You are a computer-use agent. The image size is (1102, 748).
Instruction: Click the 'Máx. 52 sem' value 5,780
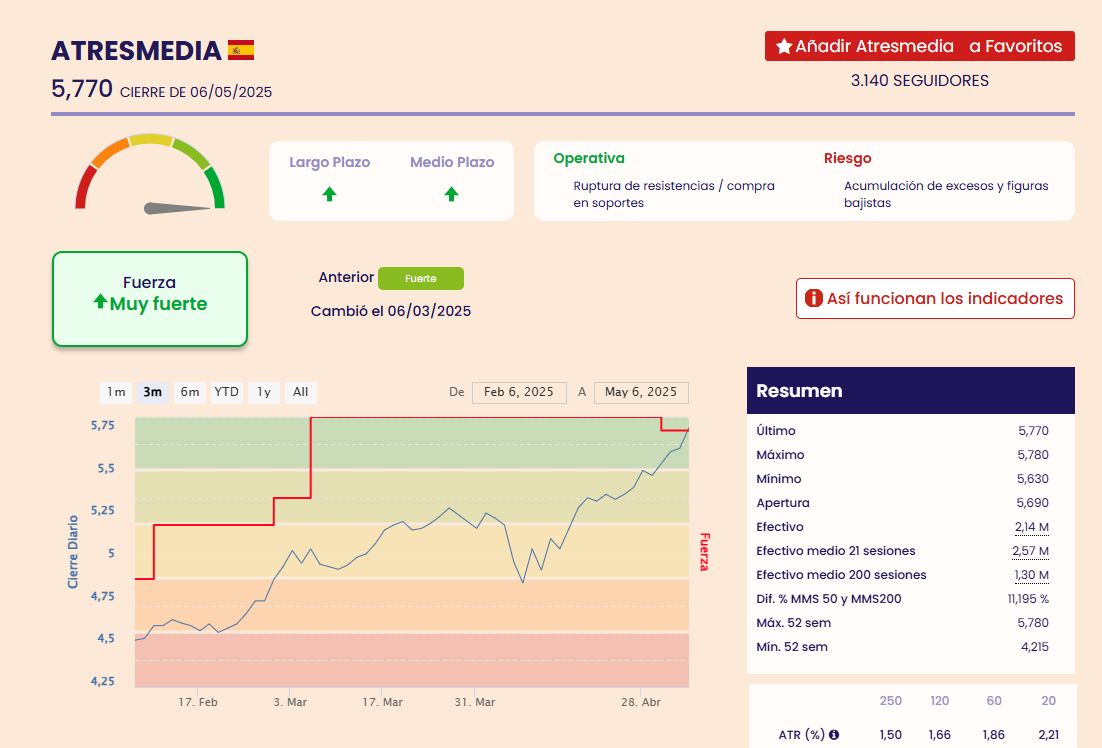click(x=1033, y=623)
